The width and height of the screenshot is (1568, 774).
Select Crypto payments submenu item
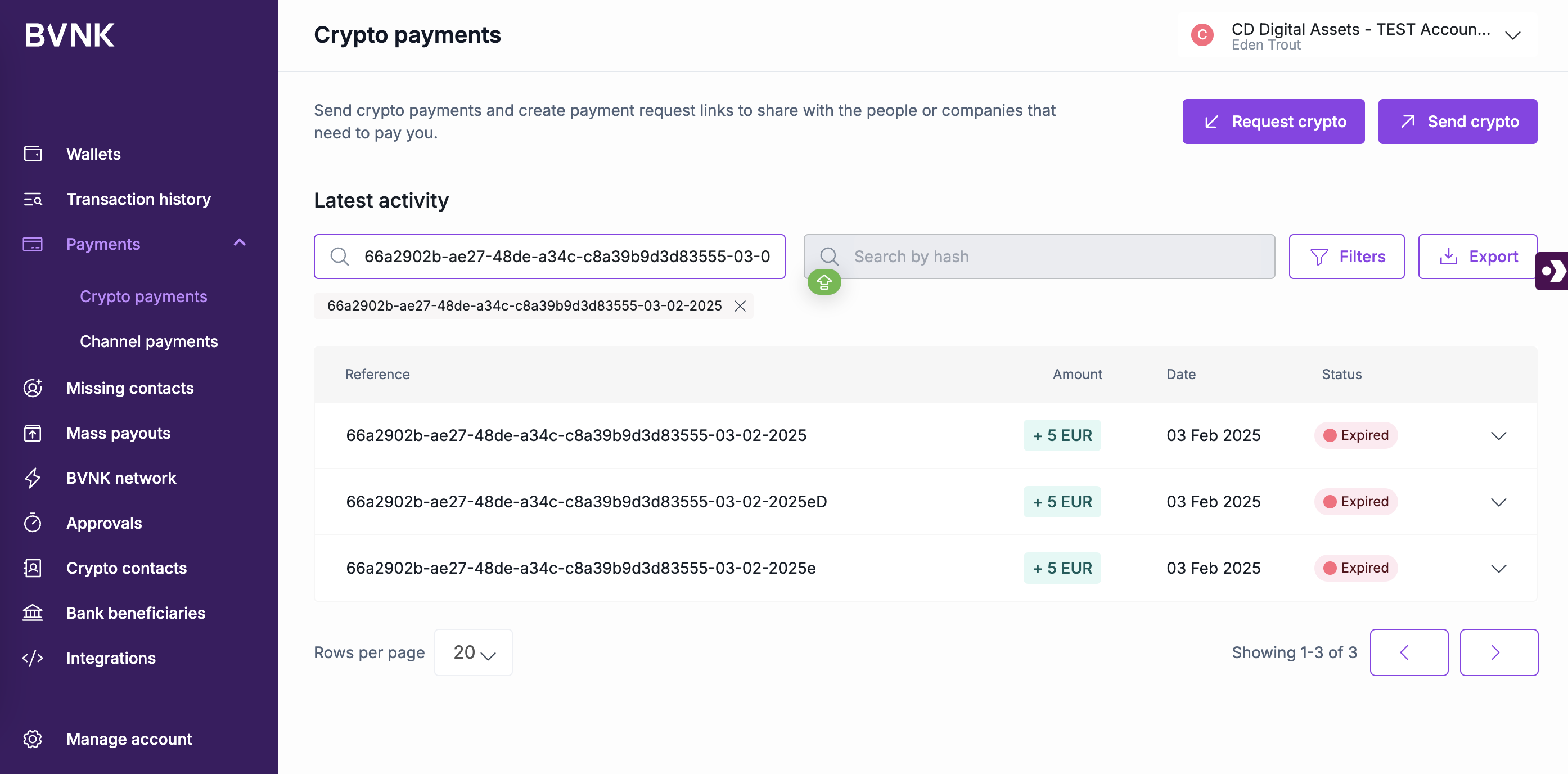(x=143, y=296)
